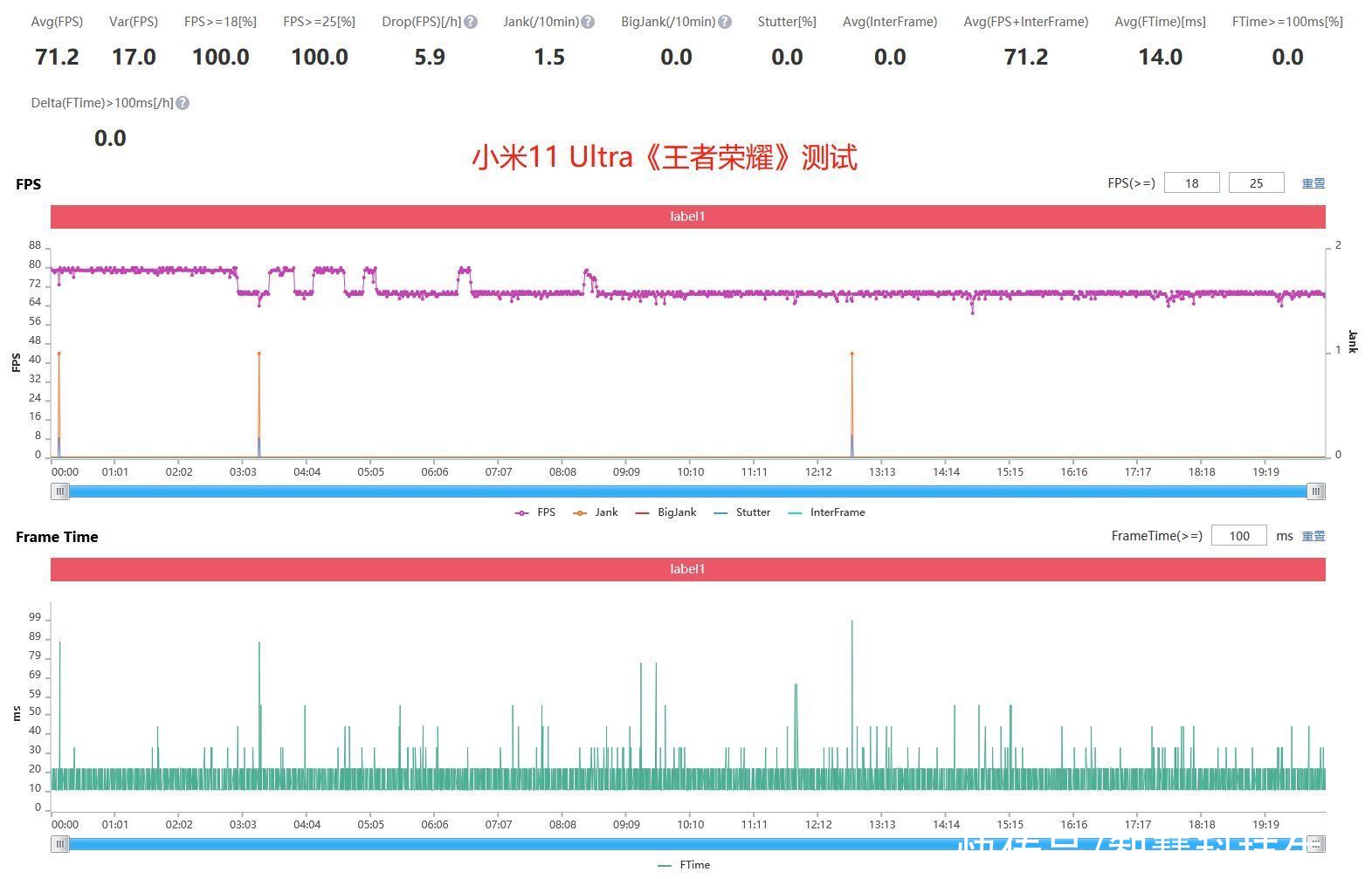Click 重置 reset link in FPS section
1372x879 pixels.
point(1313,183)
